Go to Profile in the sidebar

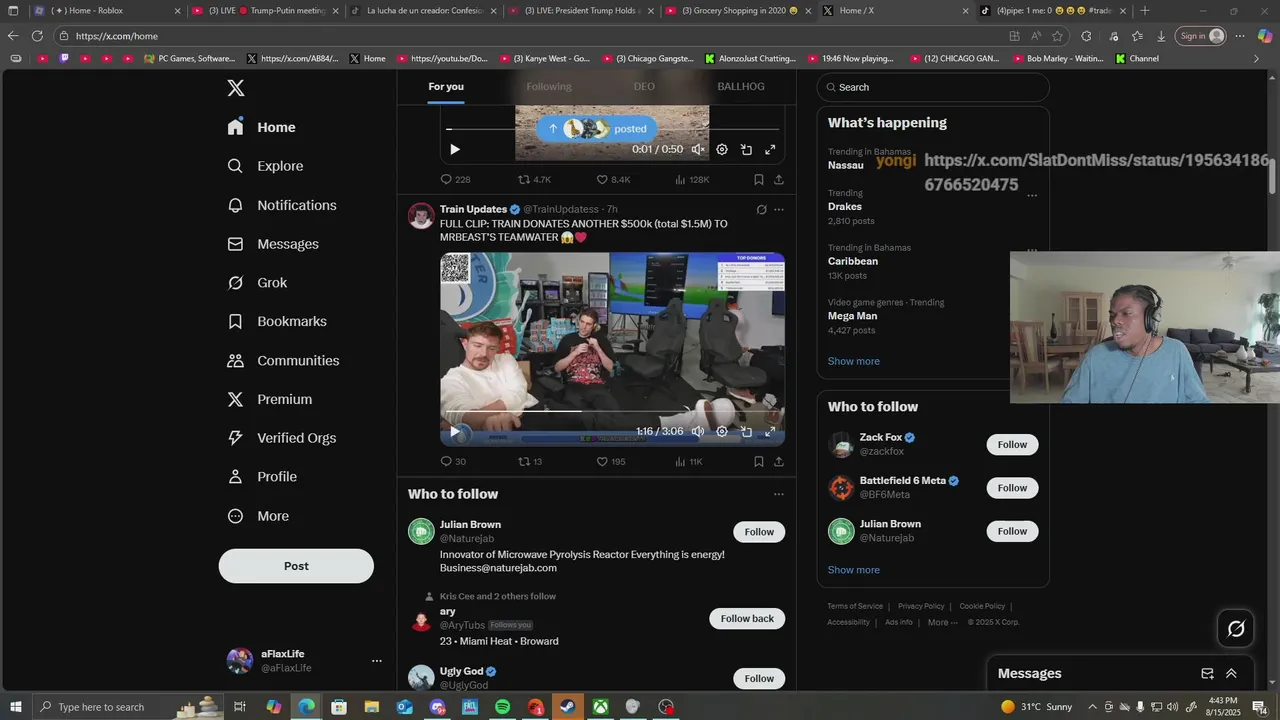point(262,477)
